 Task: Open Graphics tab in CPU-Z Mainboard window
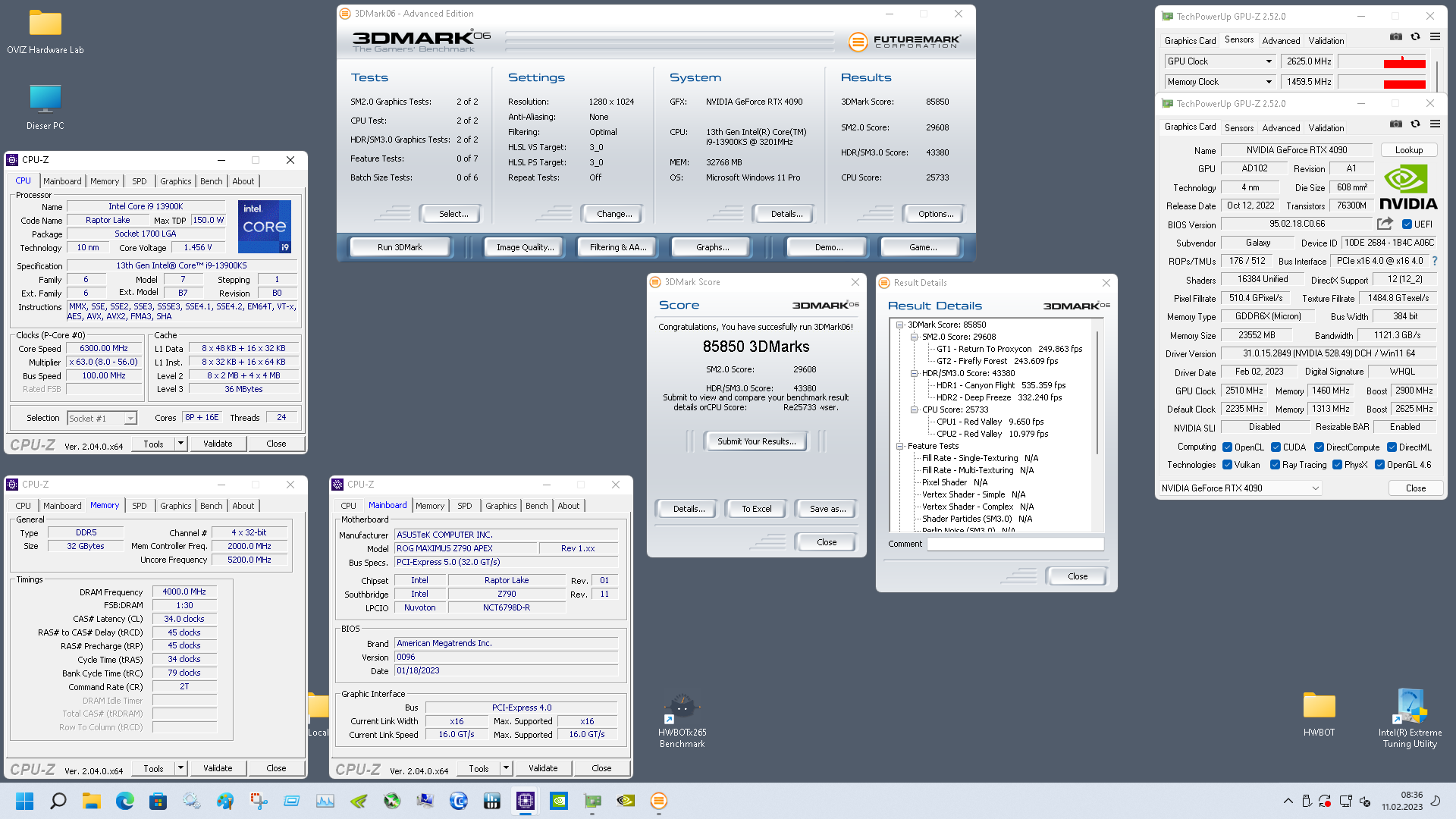[x=501, y=506]
